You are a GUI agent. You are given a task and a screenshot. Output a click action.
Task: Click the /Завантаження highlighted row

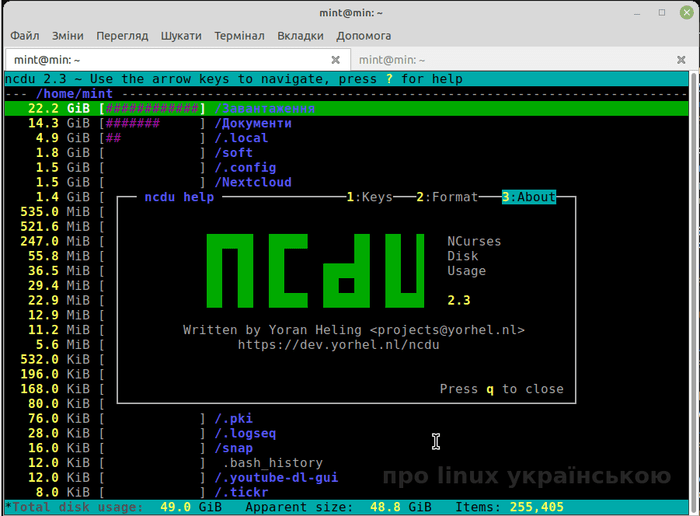tap(346, 108)
